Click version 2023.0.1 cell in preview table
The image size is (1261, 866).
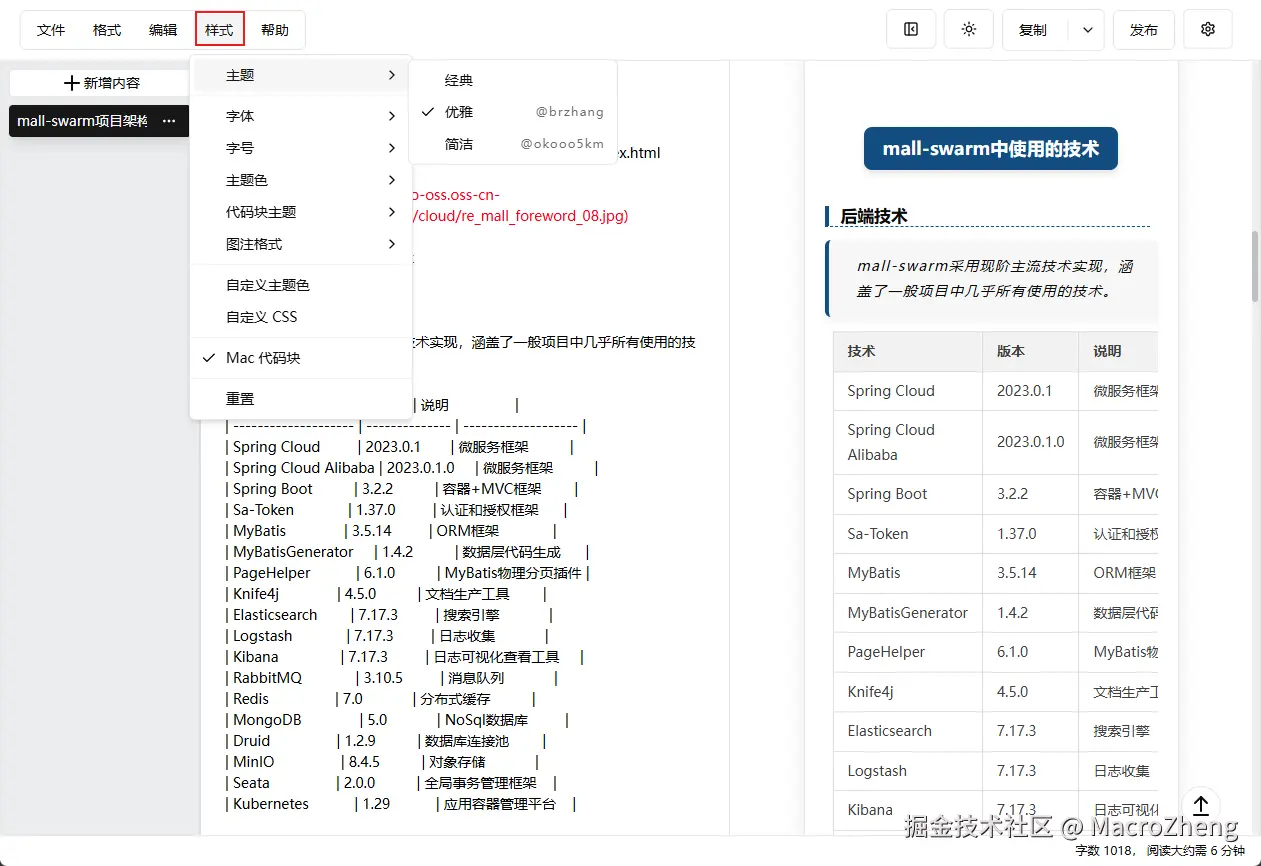pyautogui.click(x=1030, y=391)
